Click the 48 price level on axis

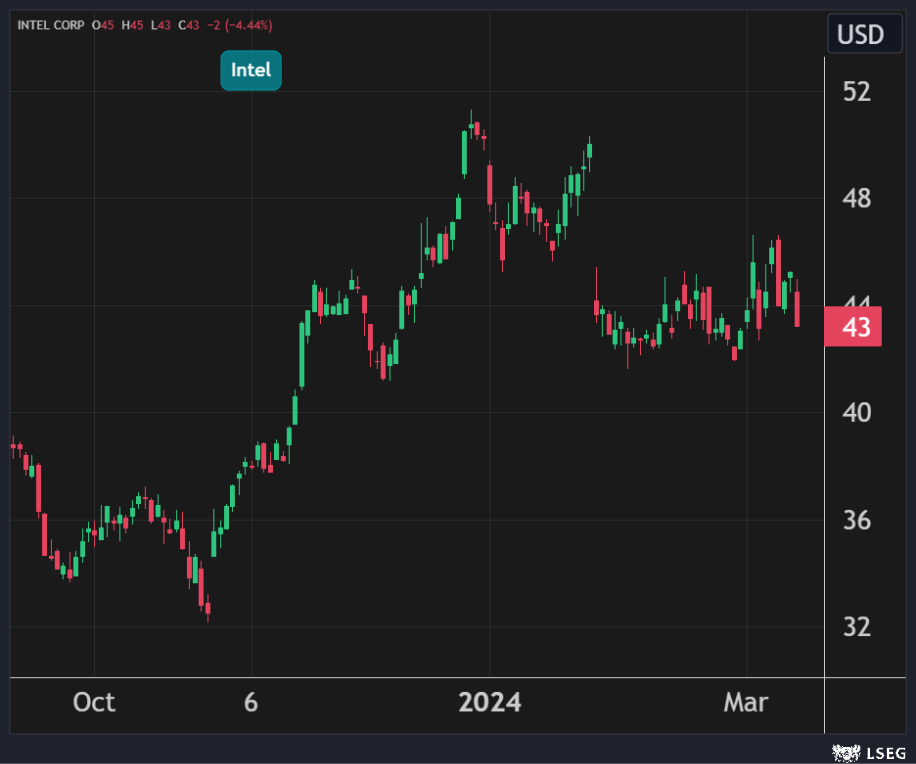857,199
